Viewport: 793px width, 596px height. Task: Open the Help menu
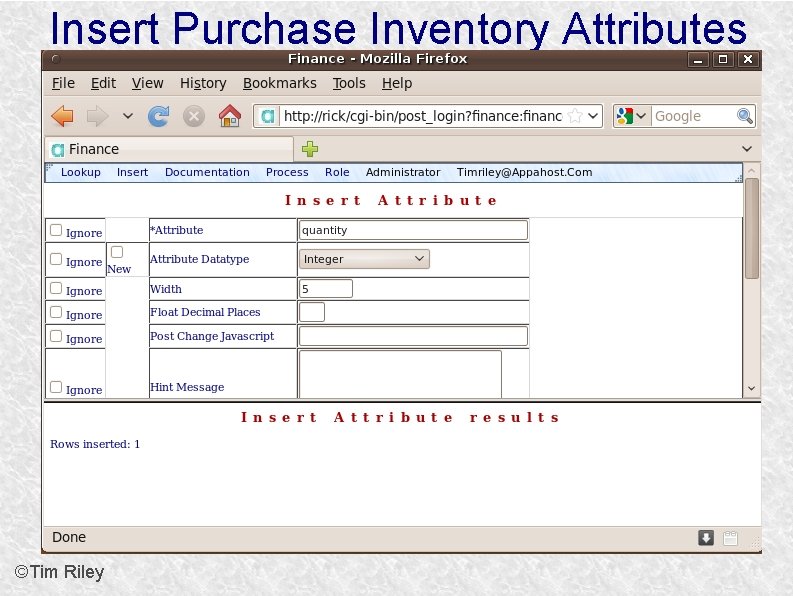397,83
